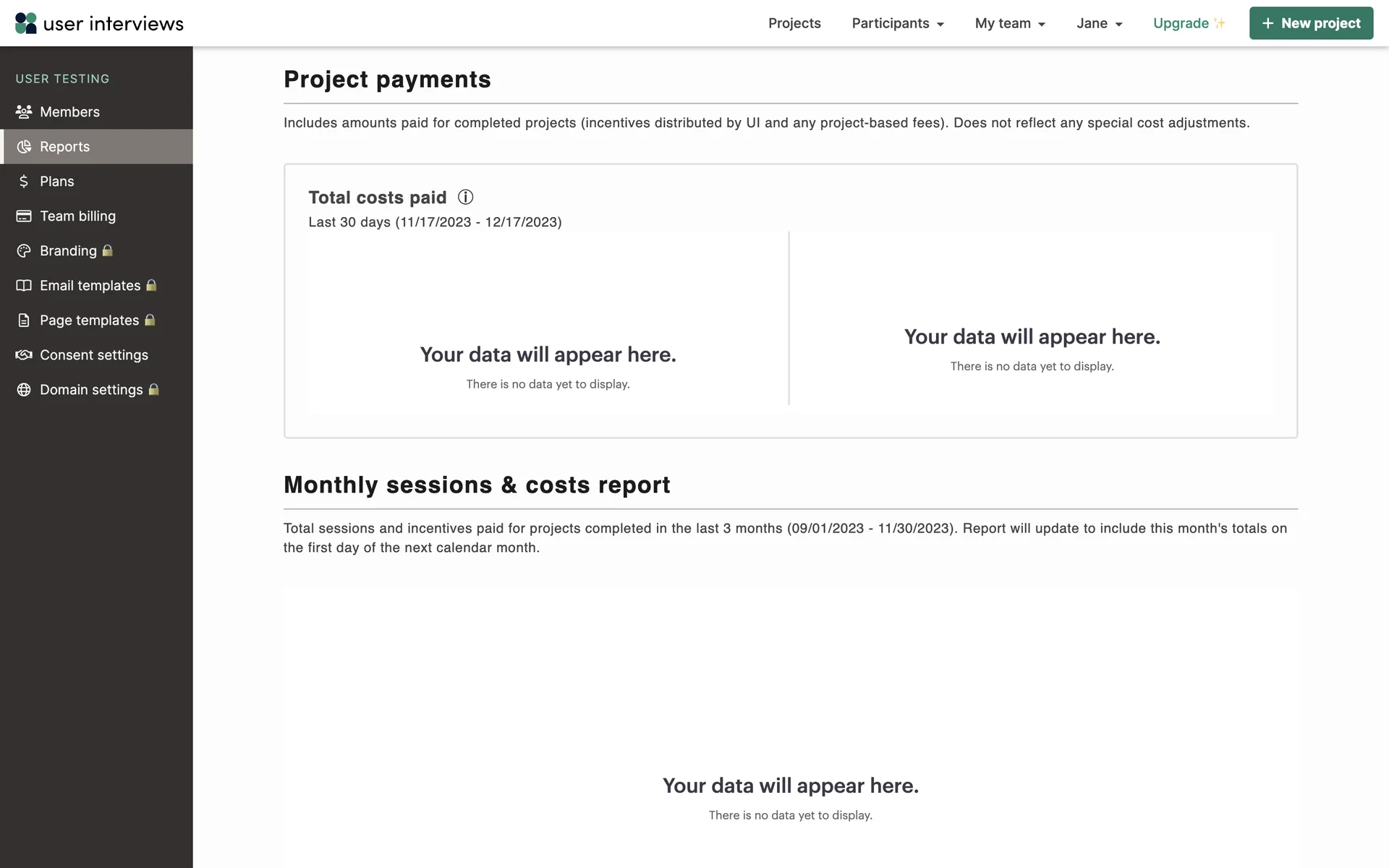Screen dimensions: 1389x868
Task: Select Consent settings in sidebar
Action: (x=94, y=355)
